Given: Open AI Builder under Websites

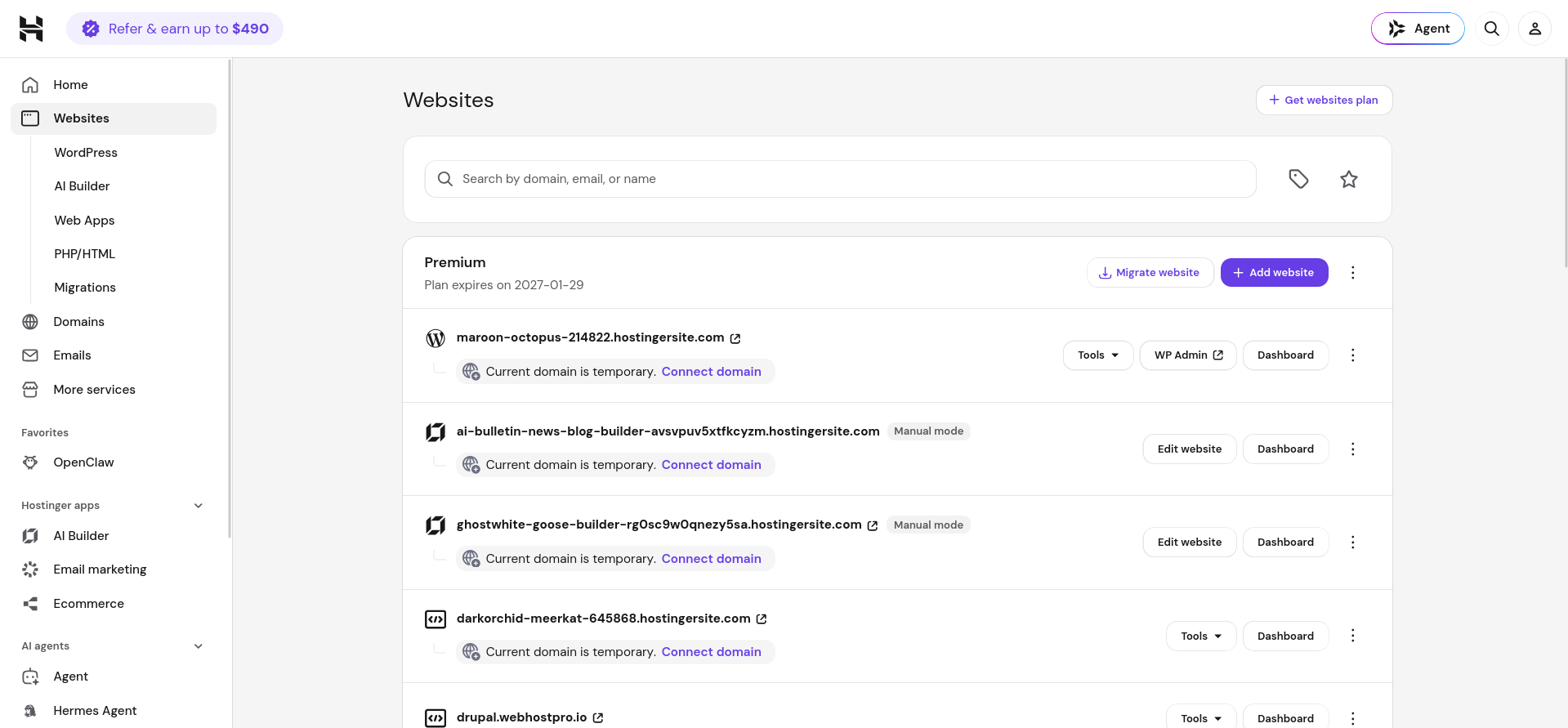Looking at the screenshot, I should tap(82, 186).
